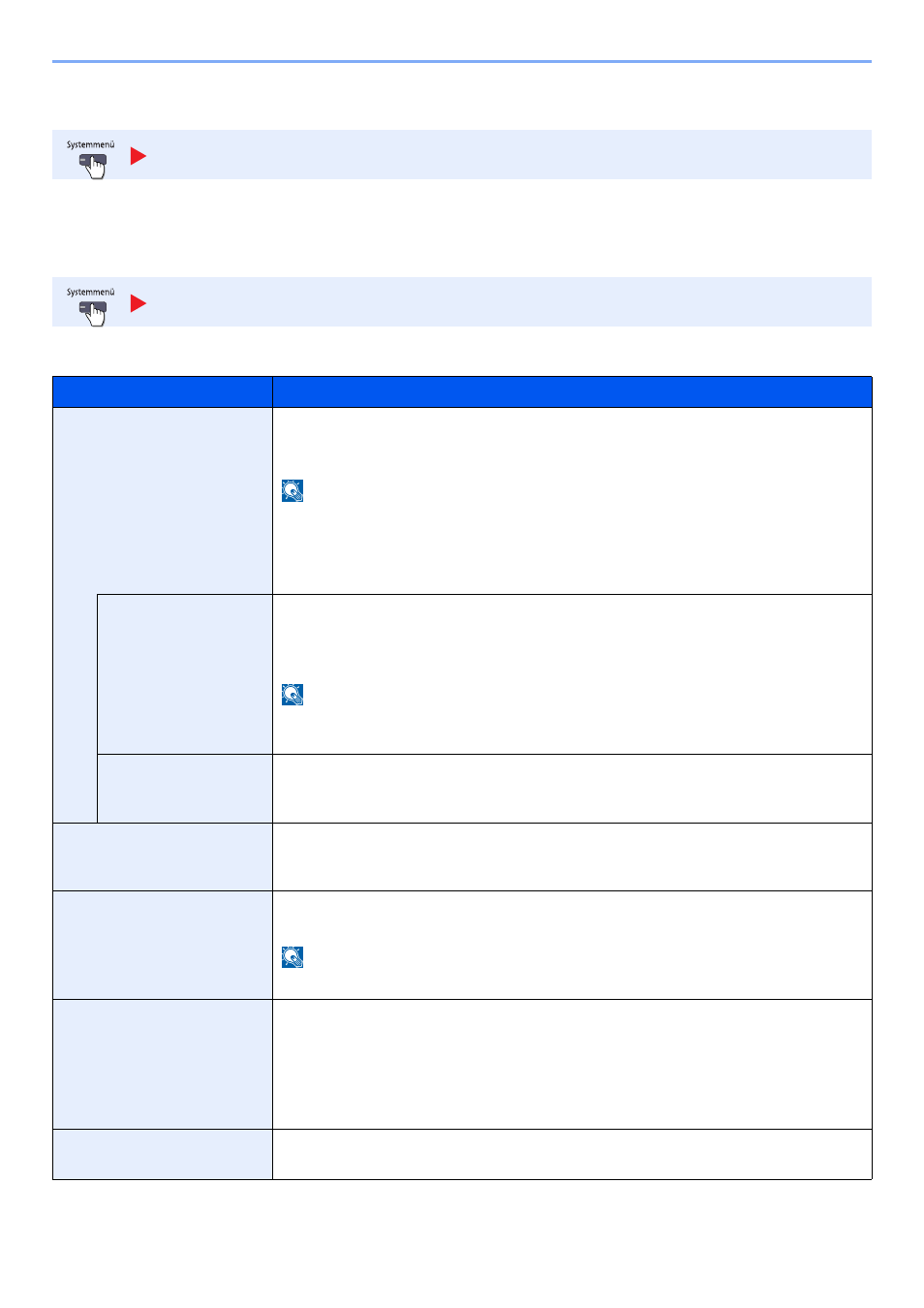The image size is (924, 1308).
Task: Click the second Systemmenü key icon
Action: coord(92,311)
